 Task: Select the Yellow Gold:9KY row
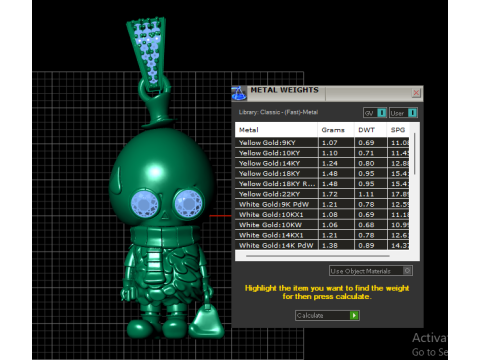coord(322,143)
